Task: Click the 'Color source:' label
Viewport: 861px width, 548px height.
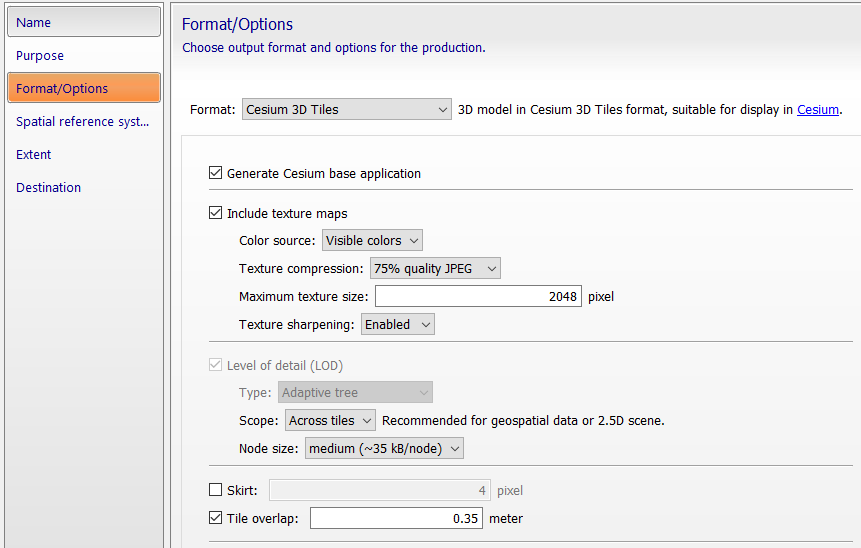Action: click(277, 241)
